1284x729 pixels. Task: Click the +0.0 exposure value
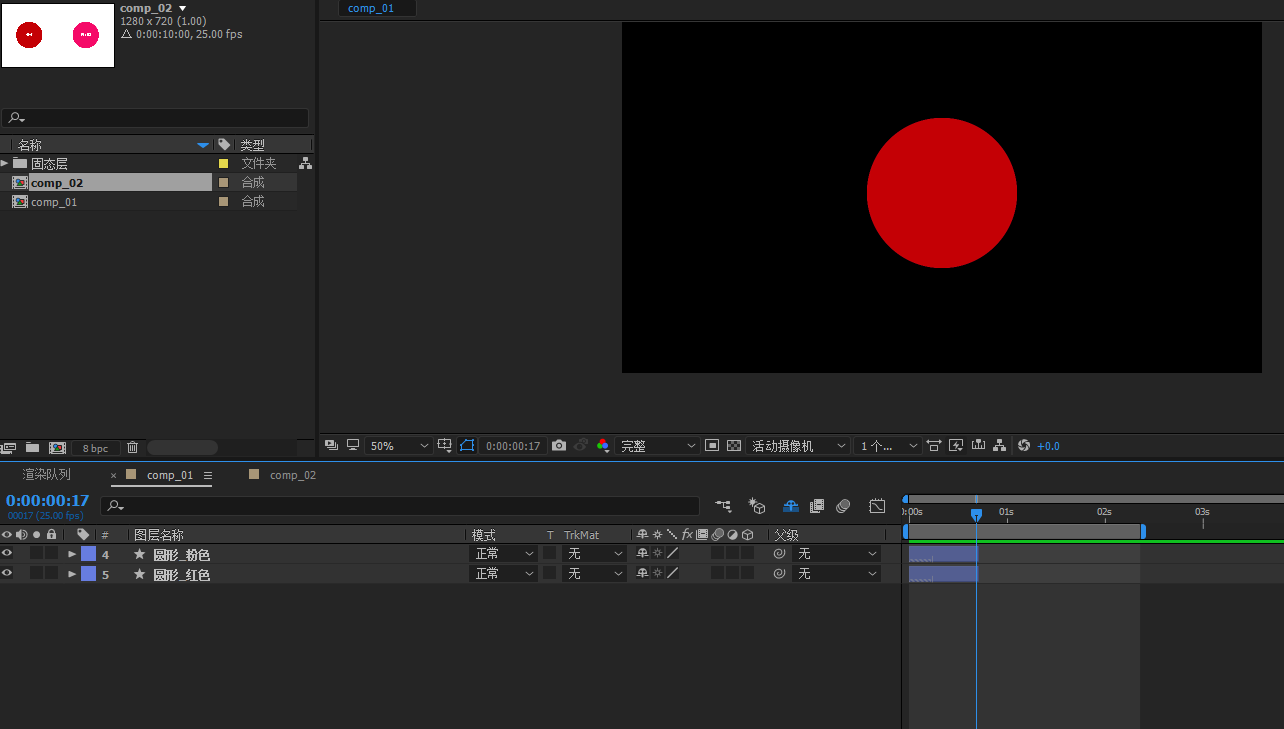(1048, 446)
